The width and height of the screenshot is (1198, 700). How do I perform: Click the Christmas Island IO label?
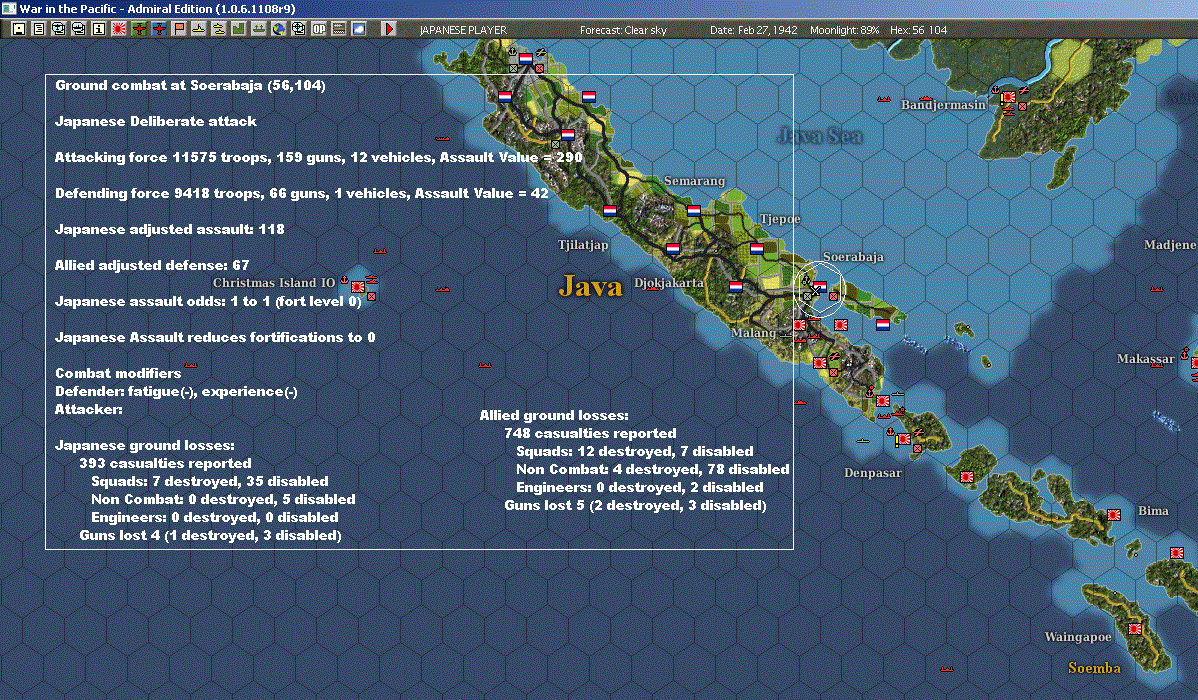(x=274, y=283)
